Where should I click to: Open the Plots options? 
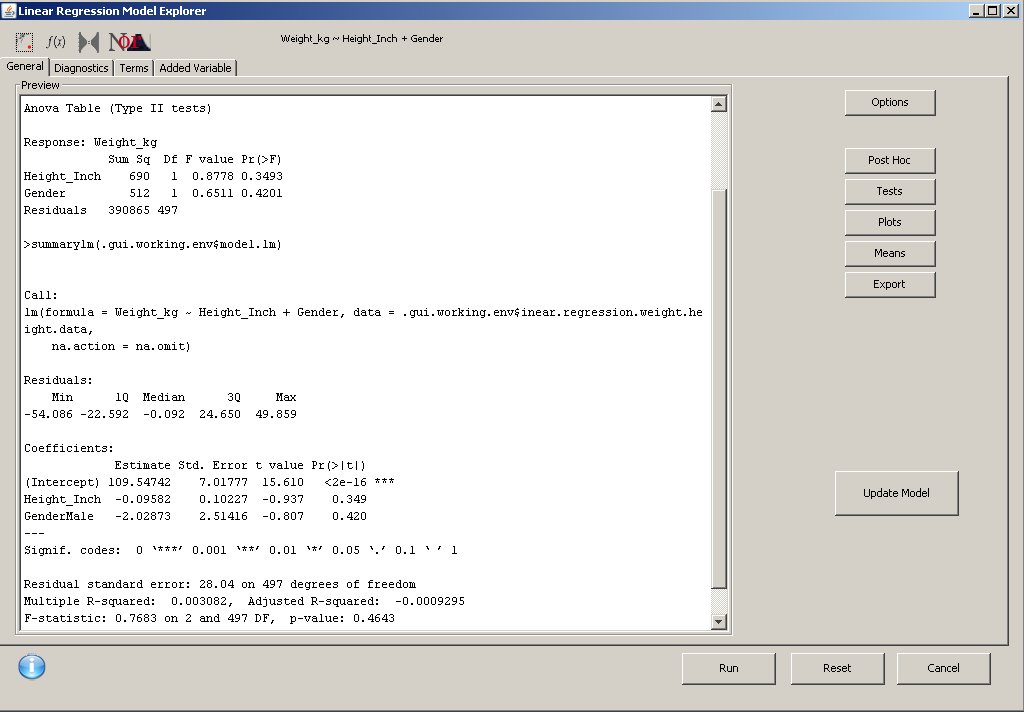889,222
